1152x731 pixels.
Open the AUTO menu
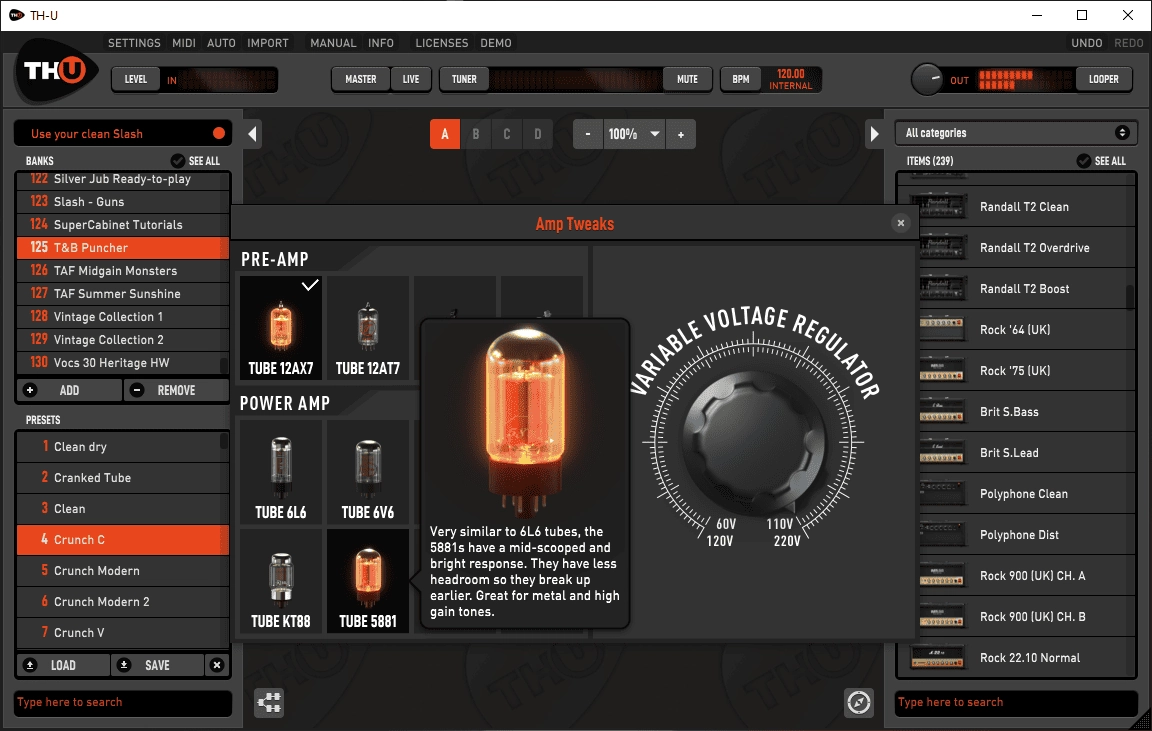pyautogui.click(x=221, y=43)
